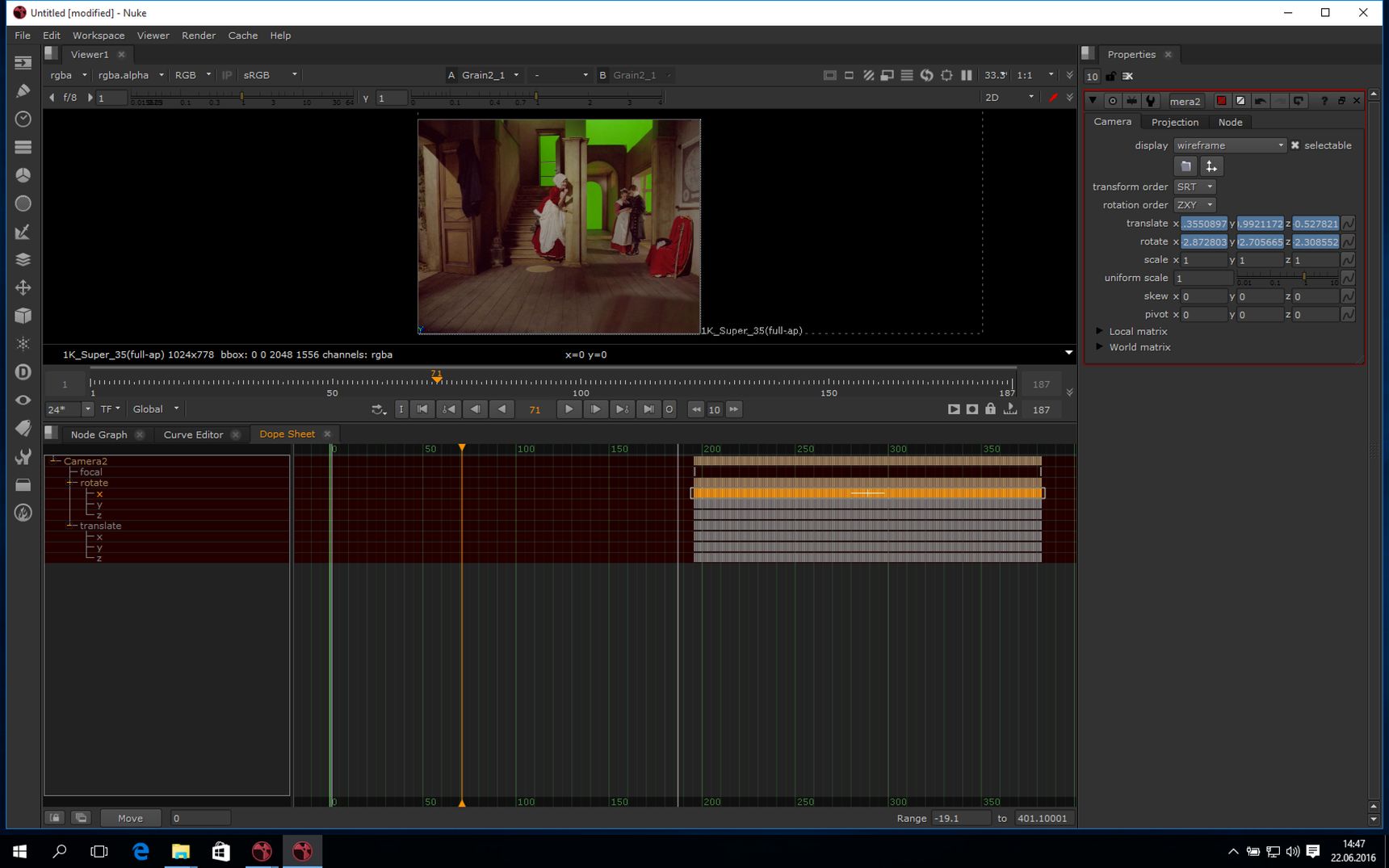Switch to the Projection tab

pyautogui.click(x=1174, y=122)
